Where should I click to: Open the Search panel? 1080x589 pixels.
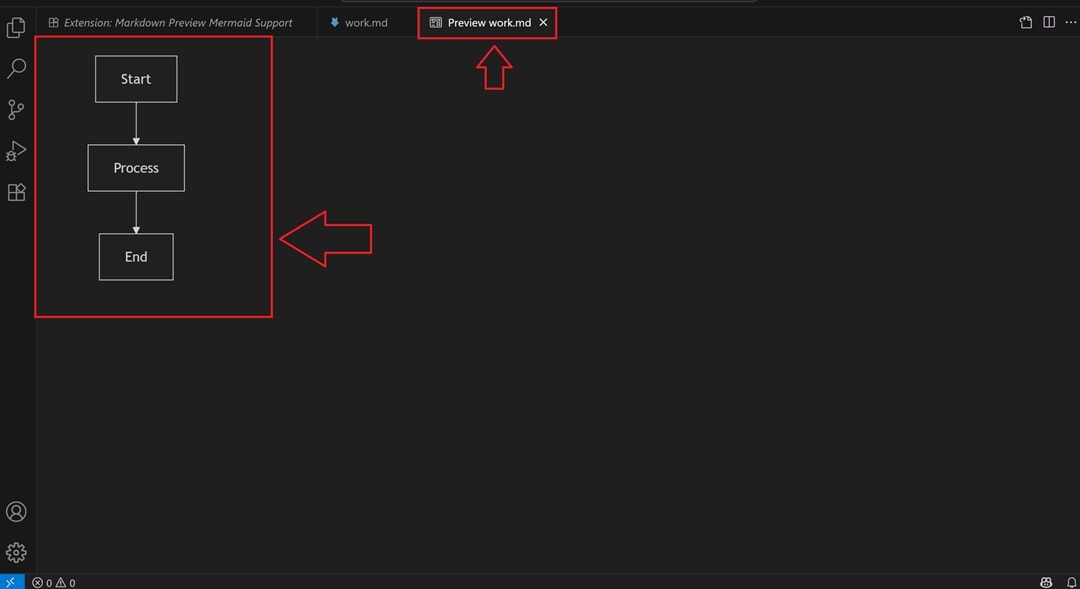click(x=16, y=68)
